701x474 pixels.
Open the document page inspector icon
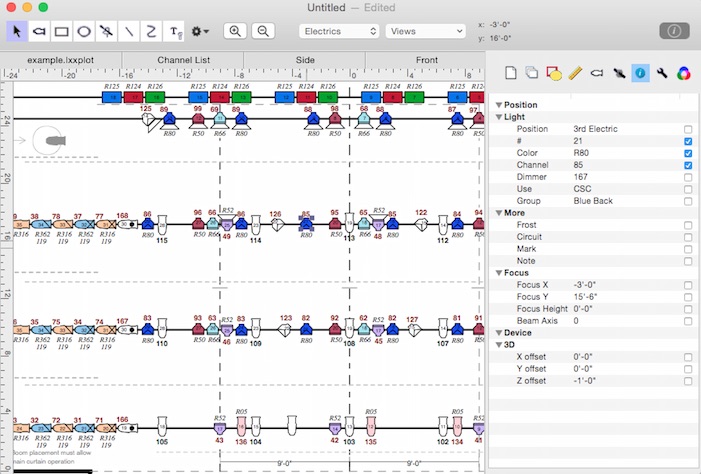pos(511,72)
